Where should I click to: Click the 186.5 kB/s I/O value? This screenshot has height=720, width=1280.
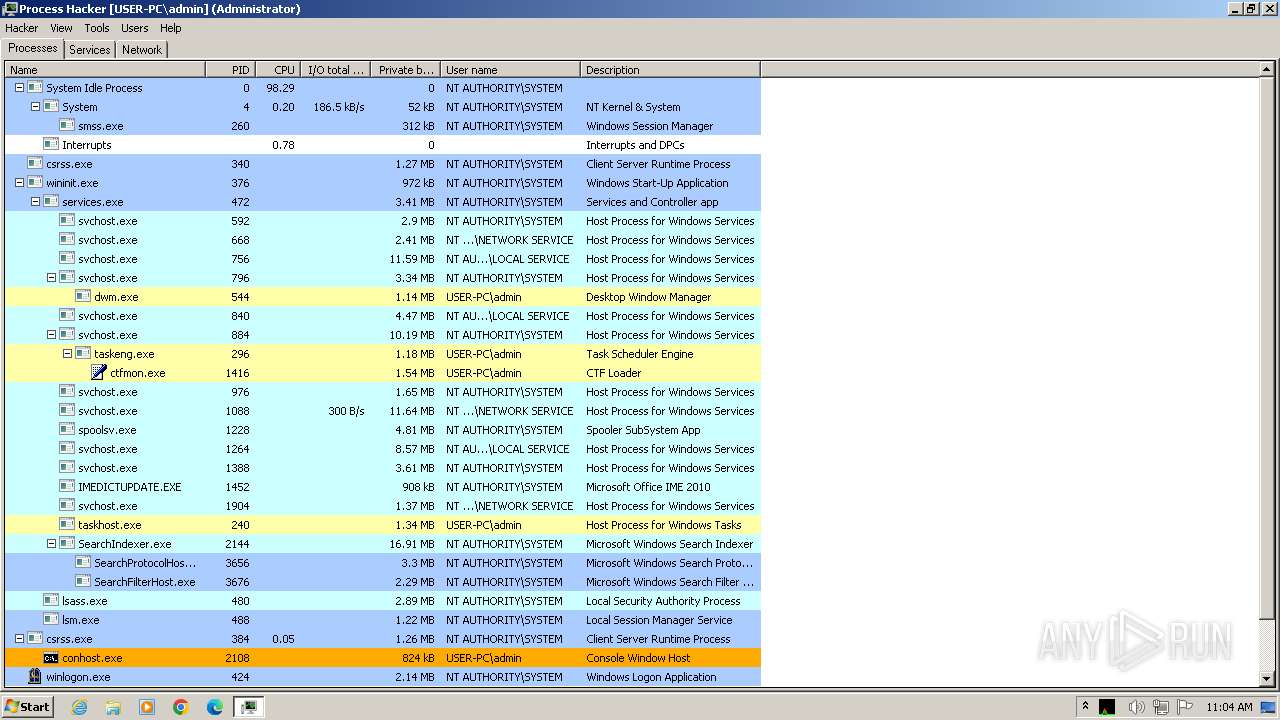point(339,107)
